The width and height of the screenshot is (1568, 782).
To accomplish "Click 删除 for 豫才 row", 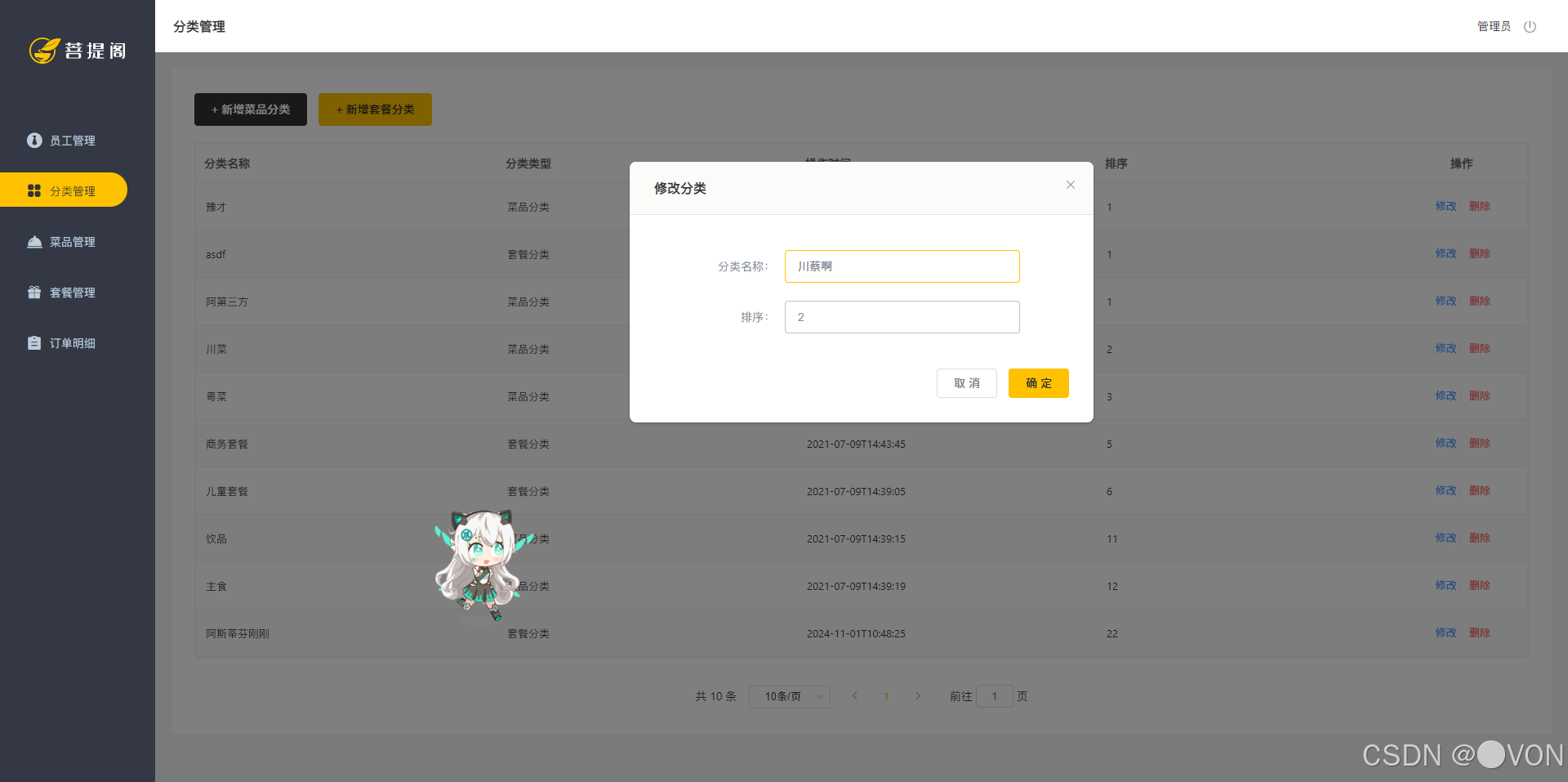I will point(1480,206).
